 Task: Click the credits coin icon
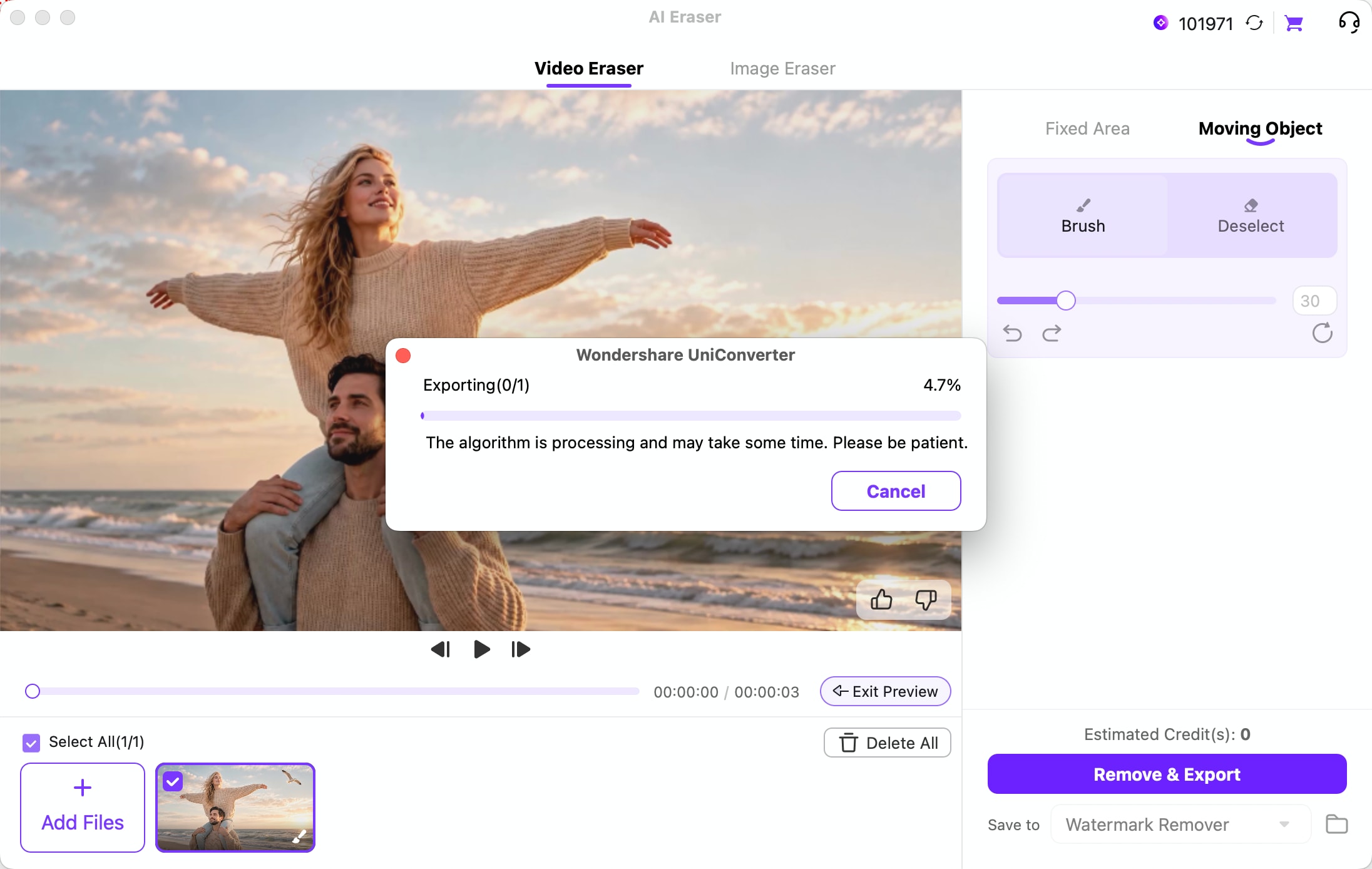point(1160,23)
